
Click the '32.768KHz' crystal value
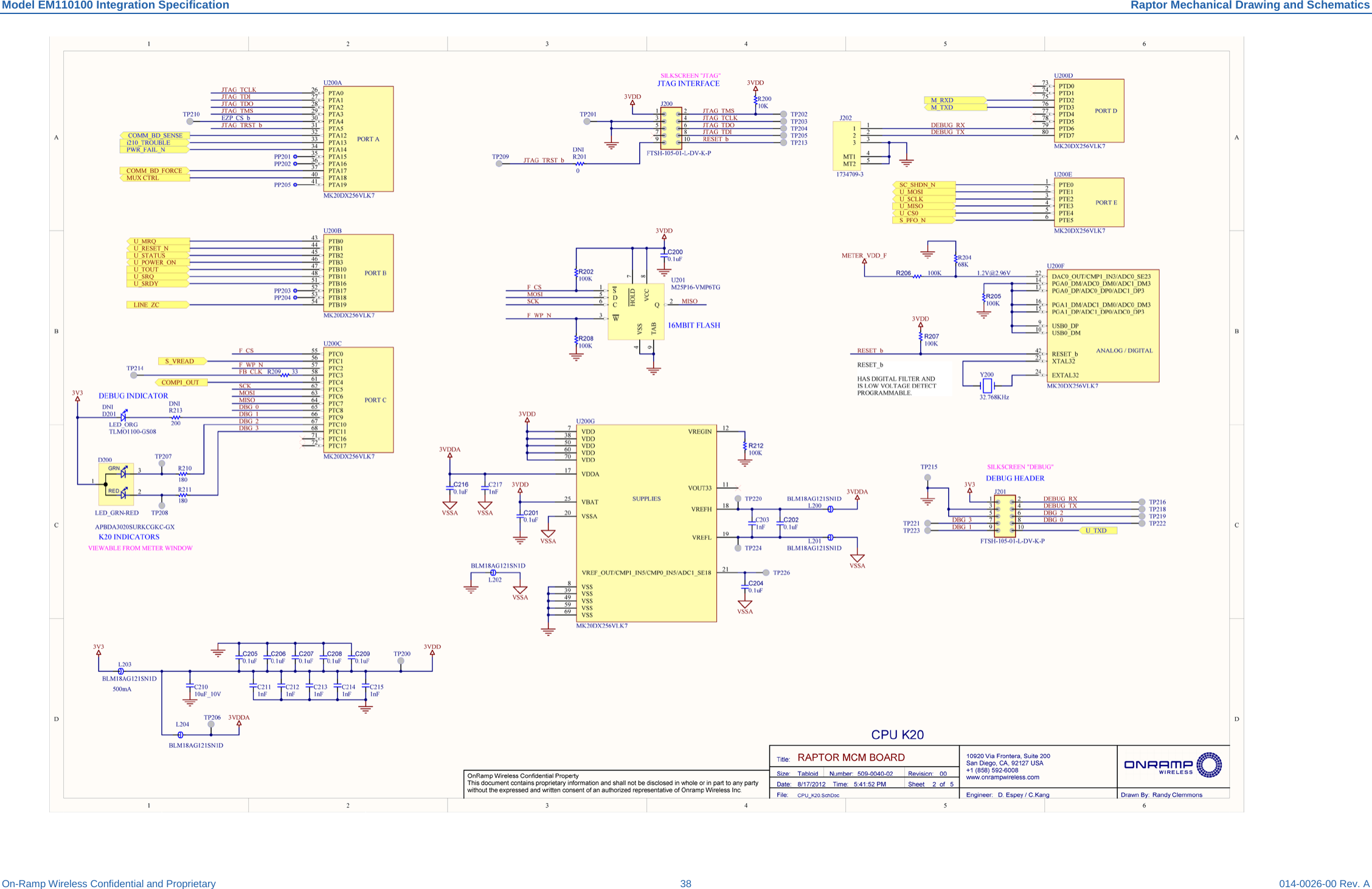coord(994,398)
